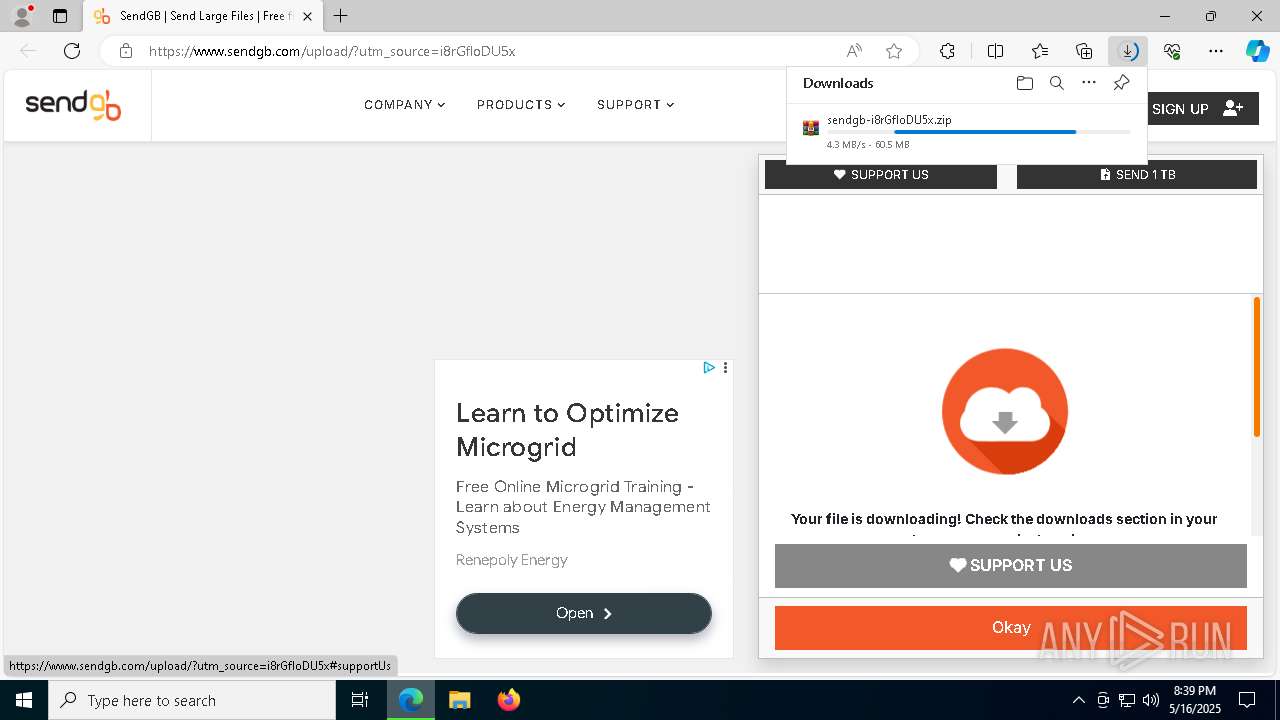Click the address bar URL
The width and height of the screenshot is (1280, 720).
tap(332, 51)
